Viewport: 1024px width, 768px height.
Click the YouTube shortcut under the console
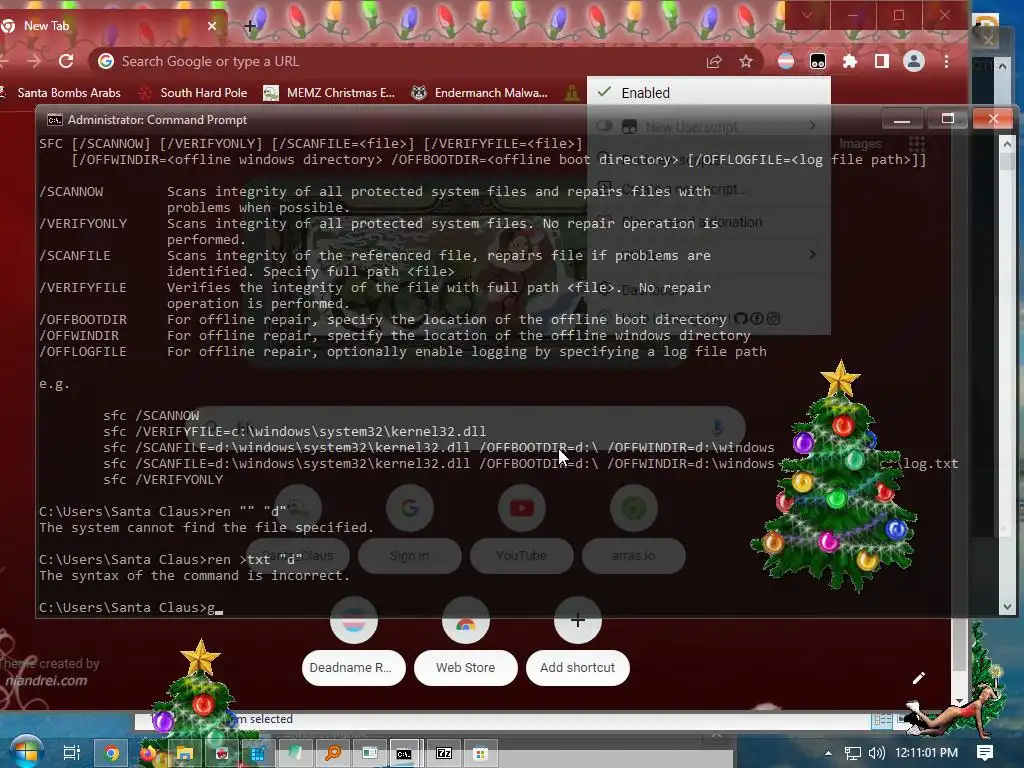coord(521,528)
